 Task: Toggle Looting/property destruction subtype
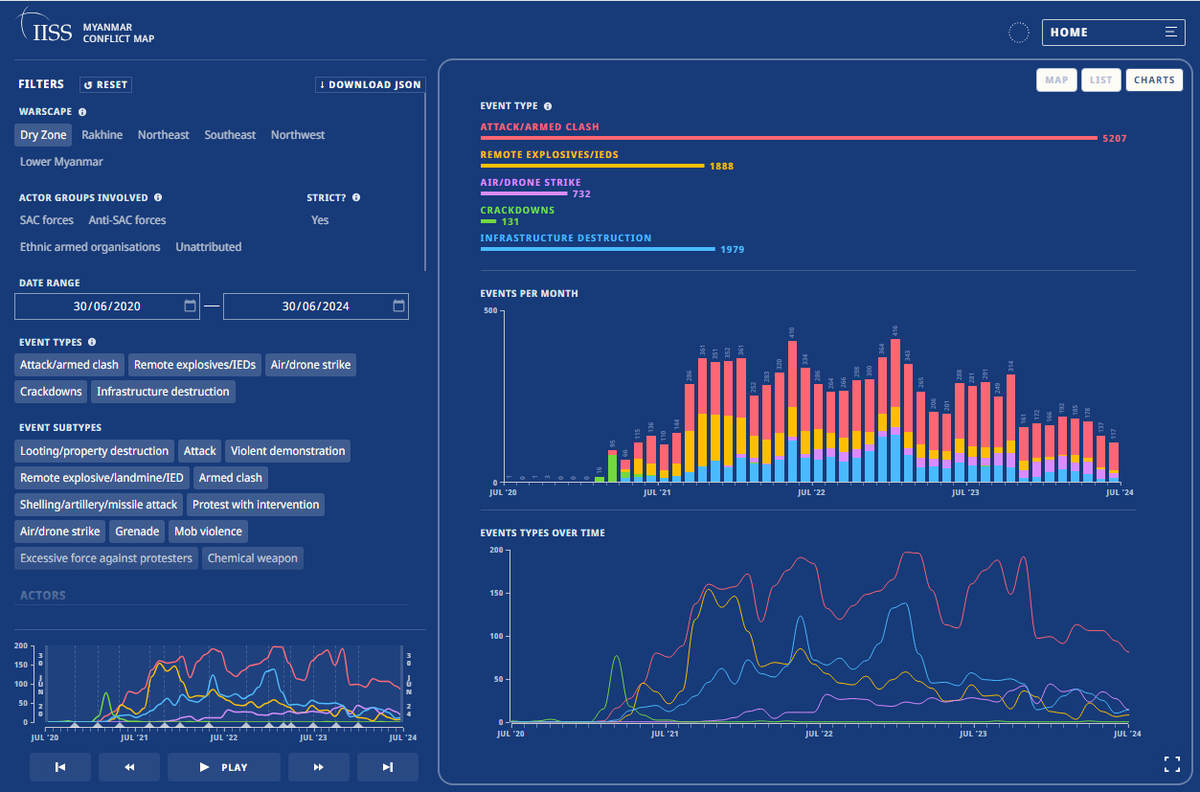click(x=94, y=451)
